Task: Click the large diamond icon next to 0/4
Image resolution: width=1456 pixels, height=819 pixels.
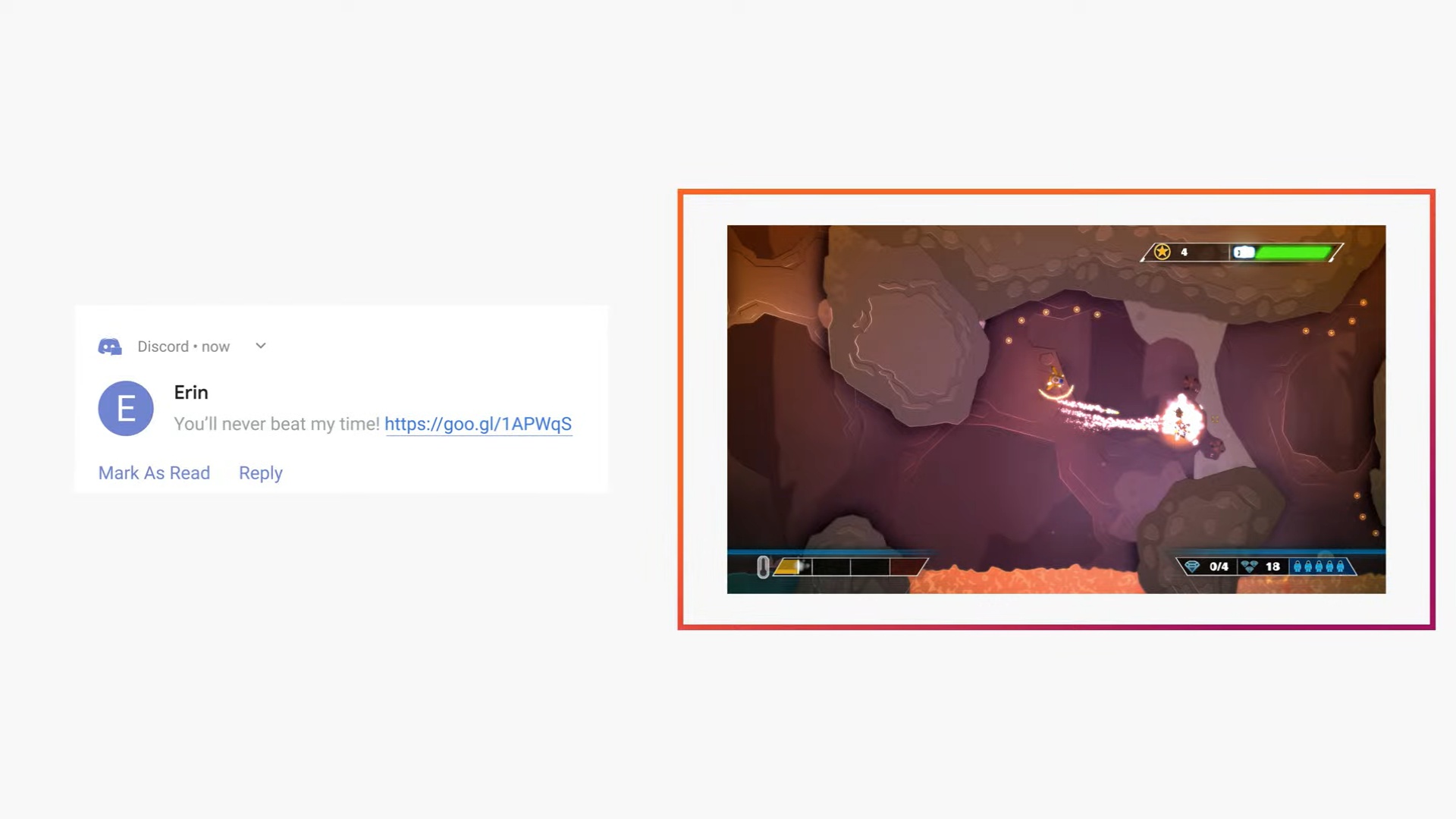Action: [x=1192, y=566]
